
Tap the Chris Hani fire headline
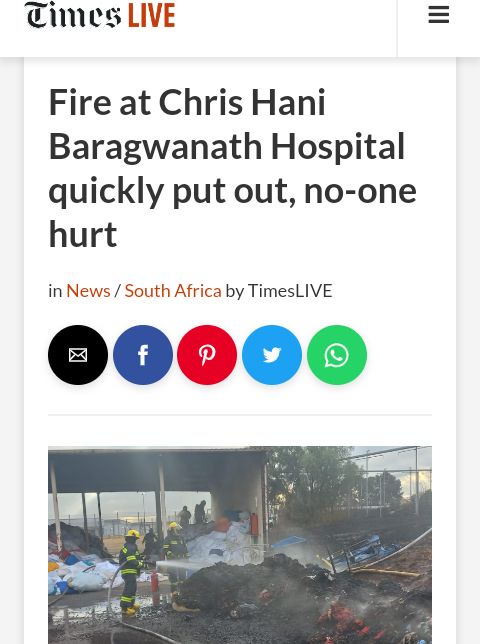232,168
